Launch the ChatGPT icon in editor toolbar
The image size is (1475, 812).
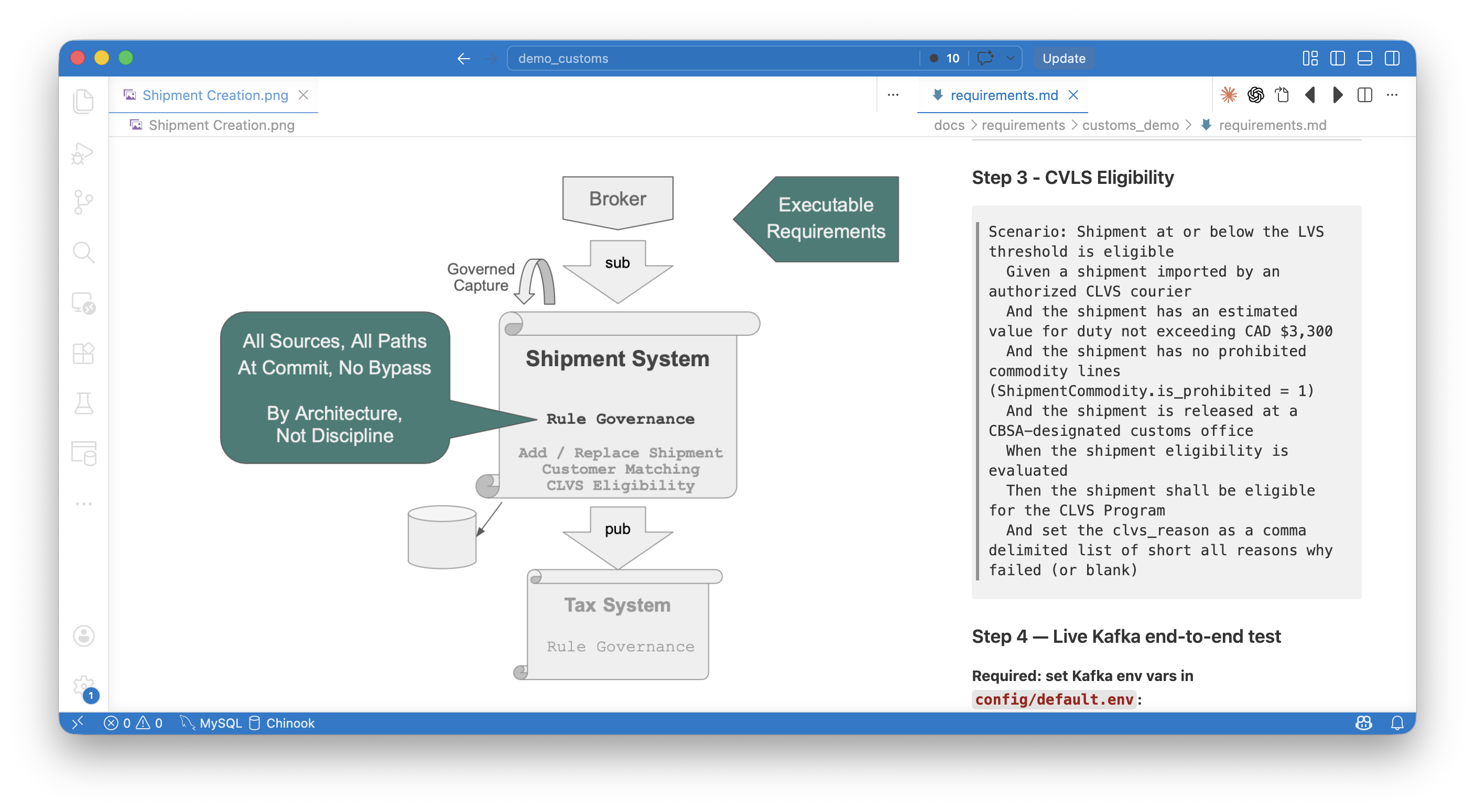click(1256, 95)
